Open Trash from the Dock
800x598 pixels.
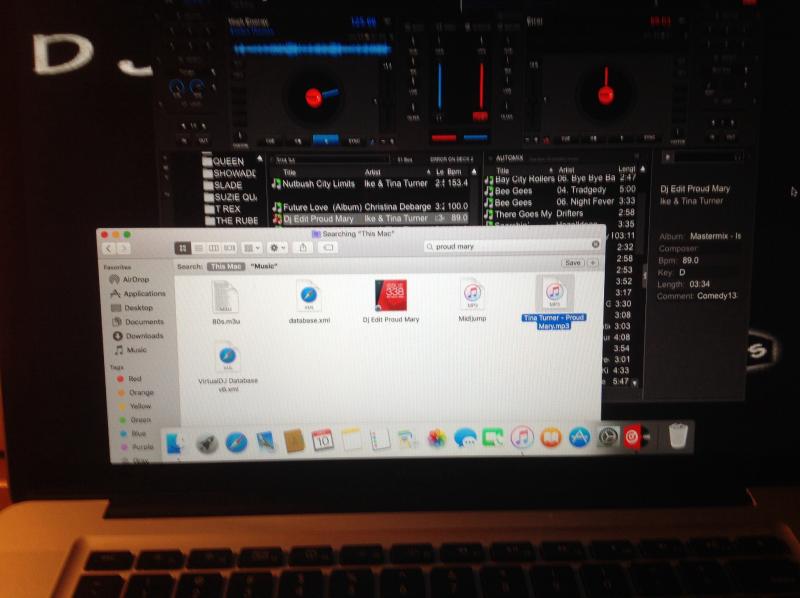(678, 436)
